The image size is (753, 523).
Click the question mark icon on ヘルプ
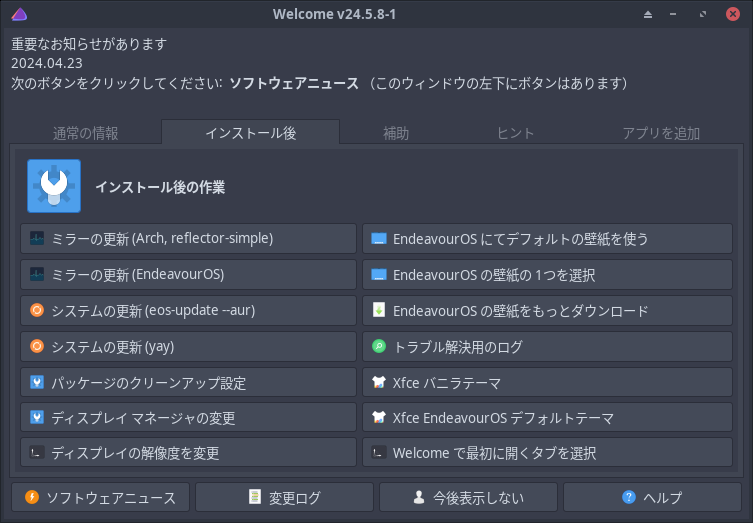pos(629,497)
